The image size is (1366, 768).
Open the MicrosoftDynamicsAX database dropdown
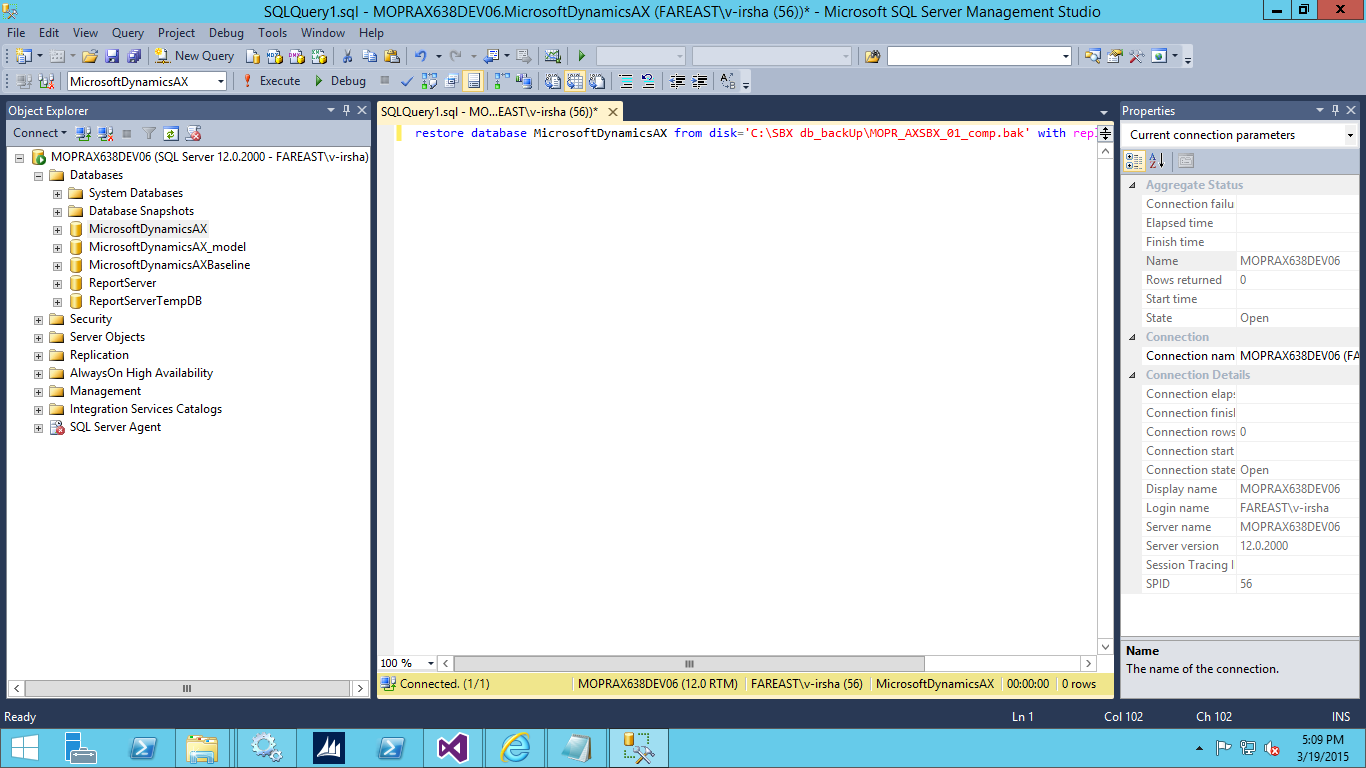(x=219, y=81)
